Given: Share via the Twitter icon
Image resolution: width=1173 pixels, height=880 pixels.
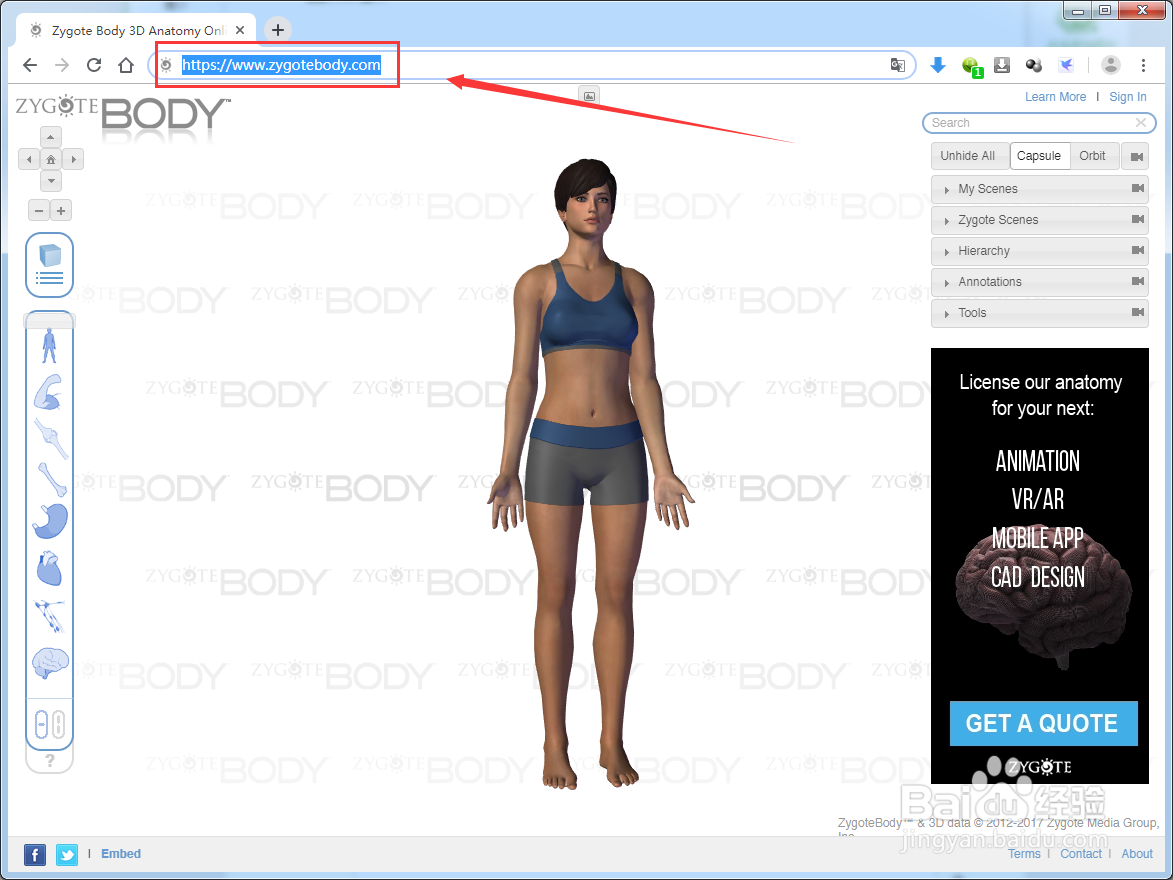Looking at the screenshot, I should pos(67,854).
